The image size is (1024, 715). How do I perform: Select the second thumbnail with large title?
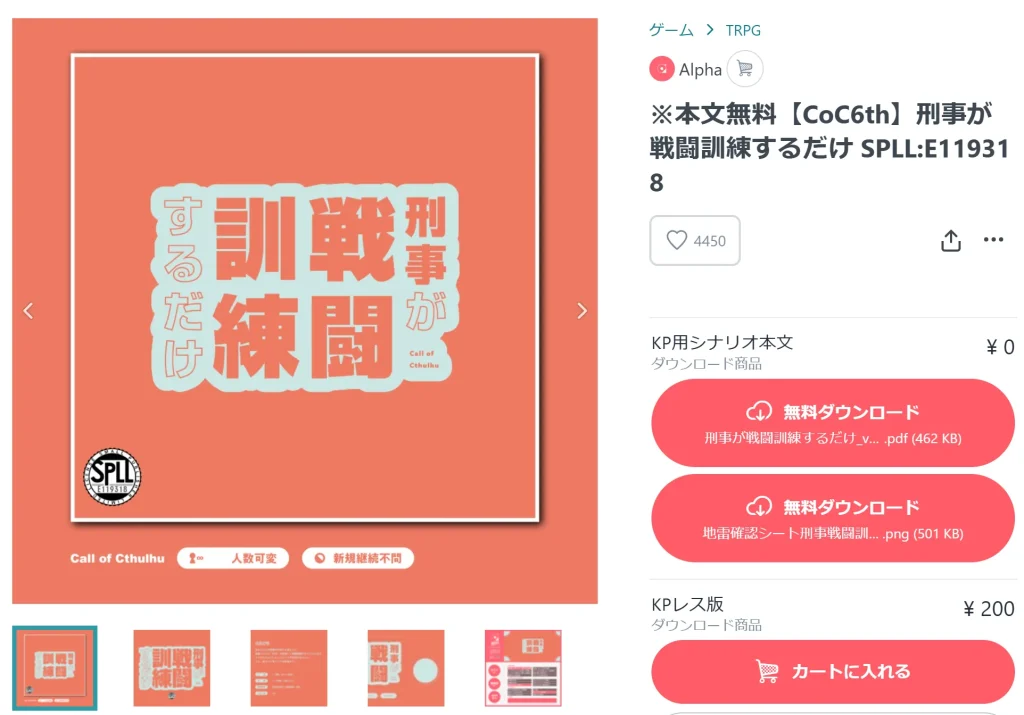coord(172,668)
